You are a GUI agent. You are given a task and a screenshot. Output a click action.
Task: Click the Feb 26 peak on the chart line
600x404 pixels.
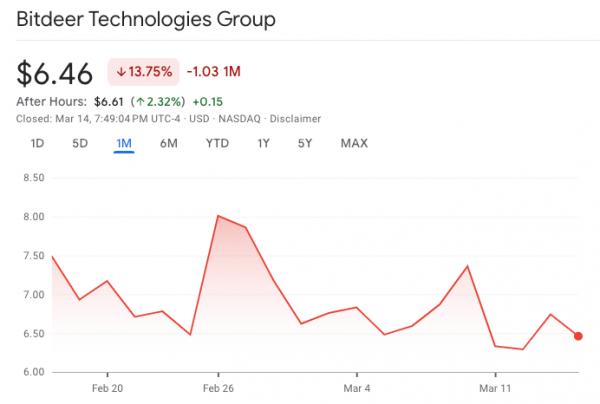tap(218, 215)
